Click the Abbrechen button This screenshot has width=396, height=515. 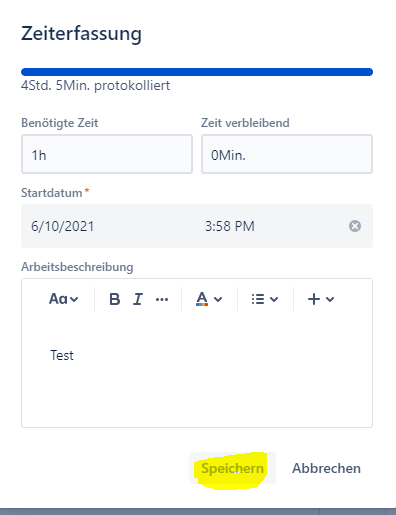coord(326,468)
